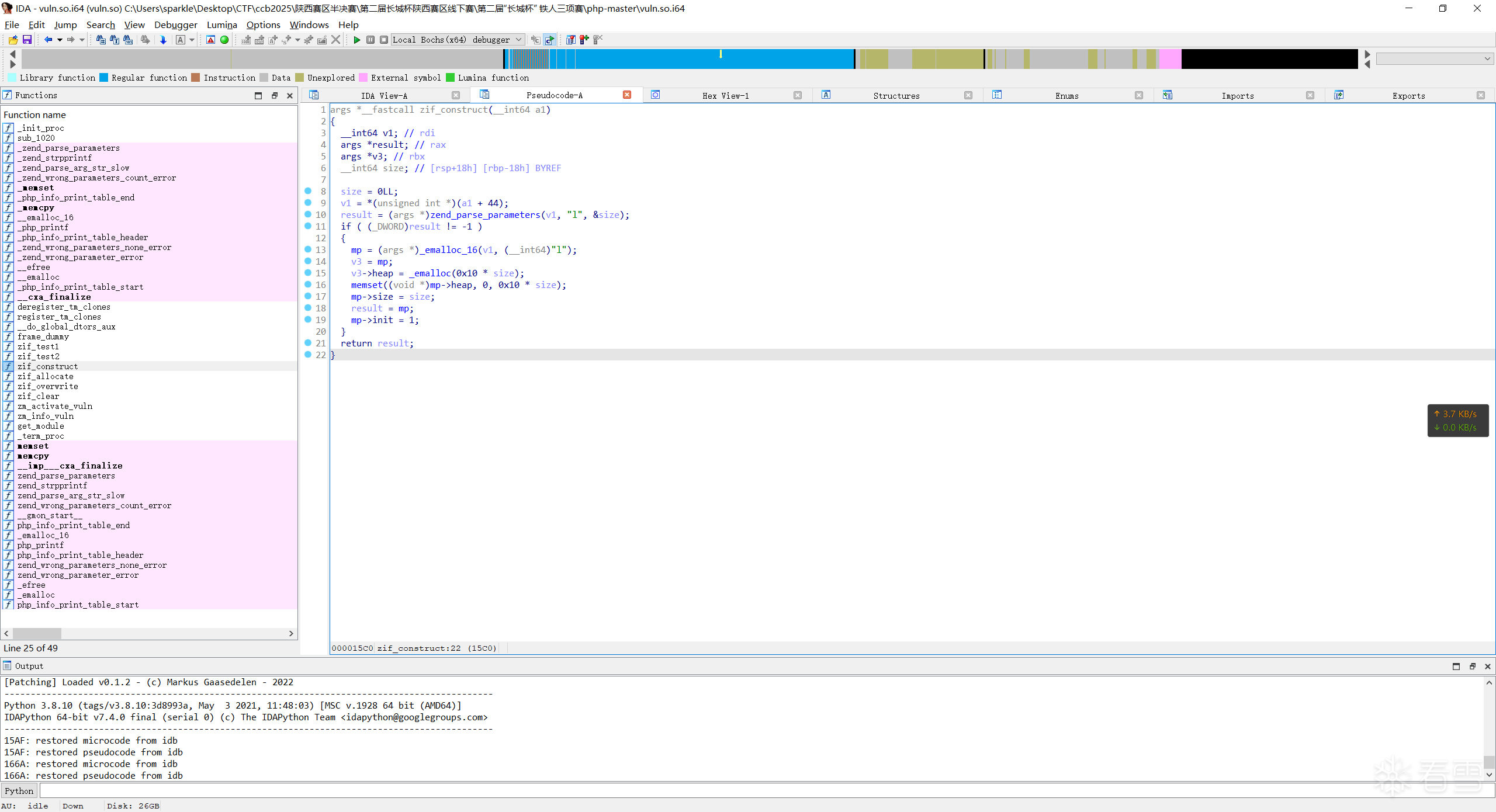Toggle breakpoint on pseudocode line 8
1496x812 pixels.
[x=308, y=191]
